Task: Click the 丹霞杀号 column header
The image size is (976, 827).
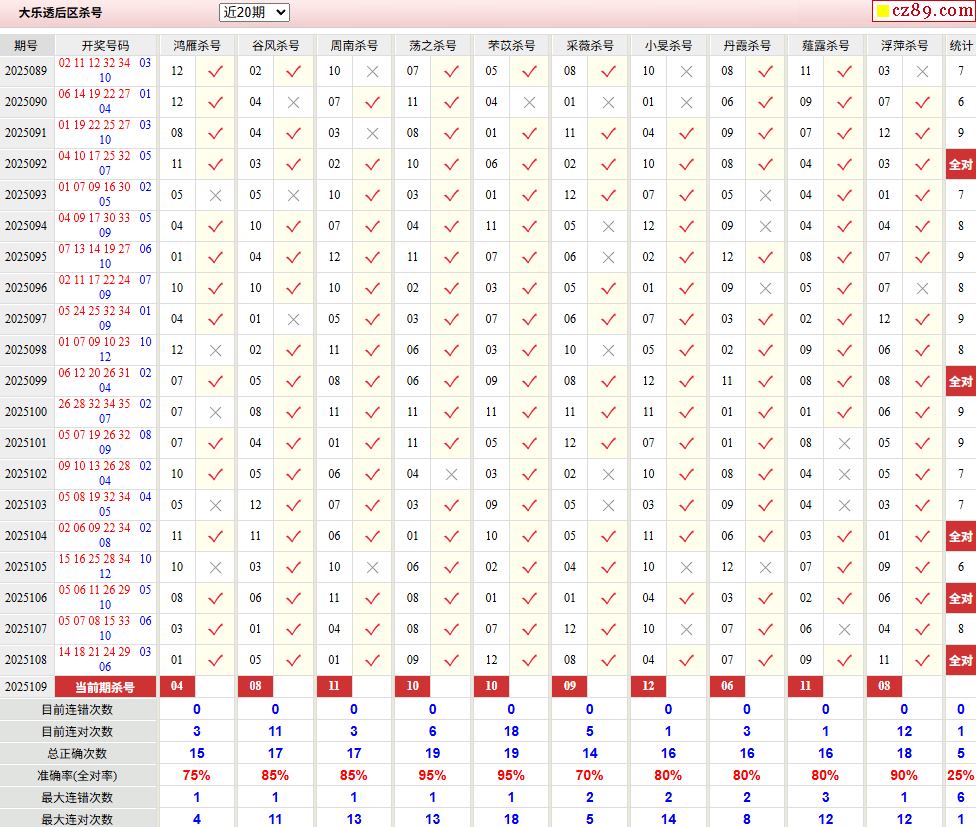Action: (747, 45)
